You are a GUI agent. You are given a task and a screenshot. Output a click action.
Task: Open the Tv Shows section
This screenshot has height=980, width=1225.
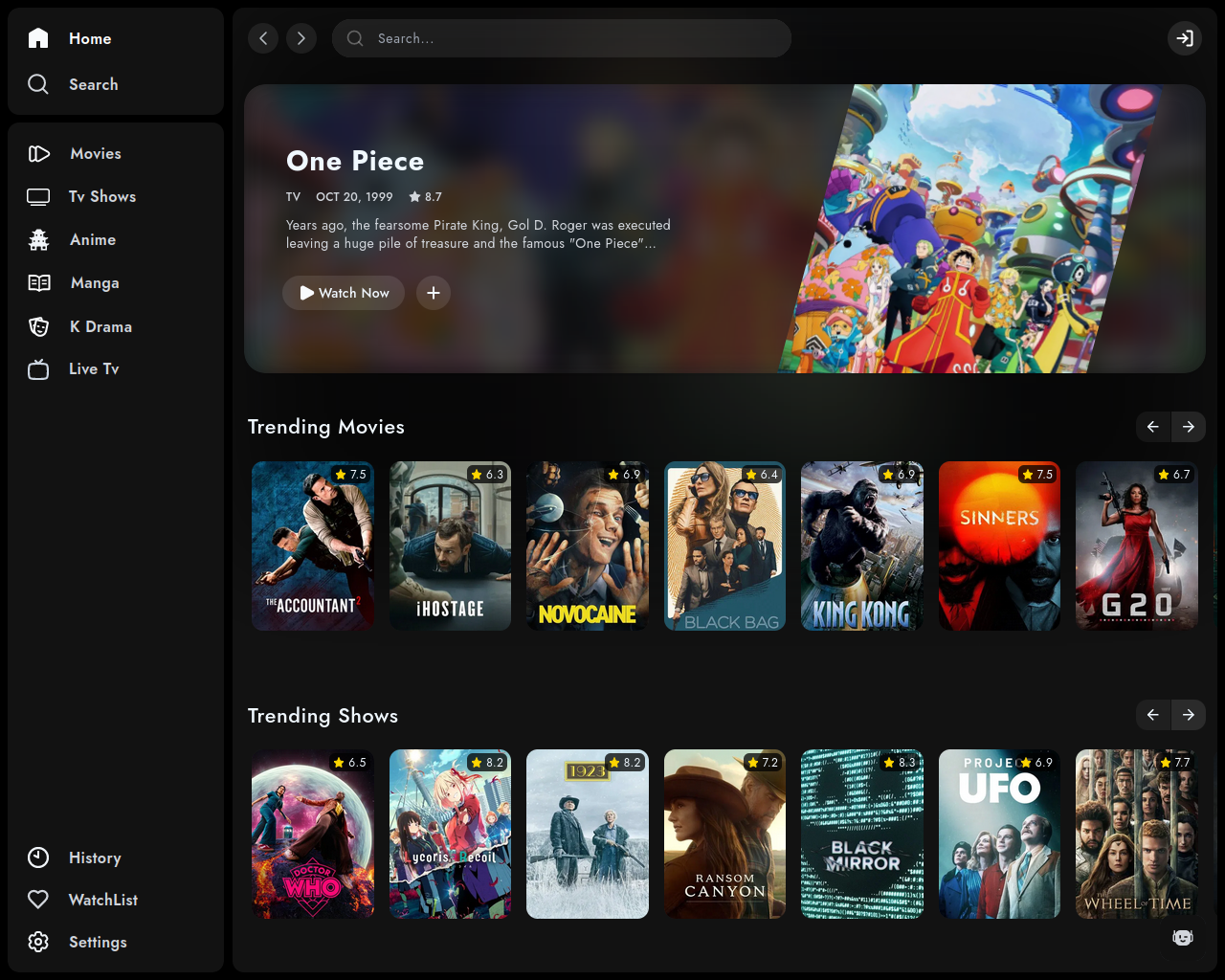coord(102,196)
